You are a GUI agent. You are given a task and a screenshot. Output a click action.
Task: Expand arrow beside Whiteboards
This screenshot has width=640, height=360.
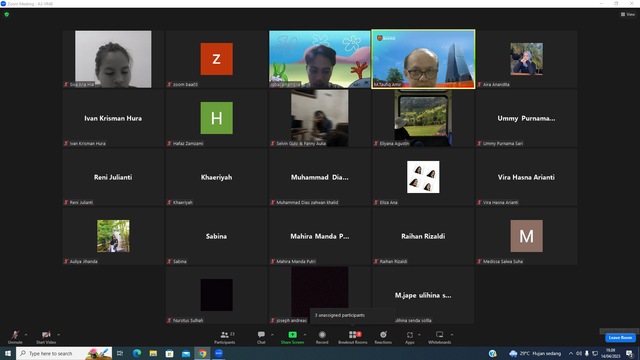pyautogui.click(x=452, y=335)
